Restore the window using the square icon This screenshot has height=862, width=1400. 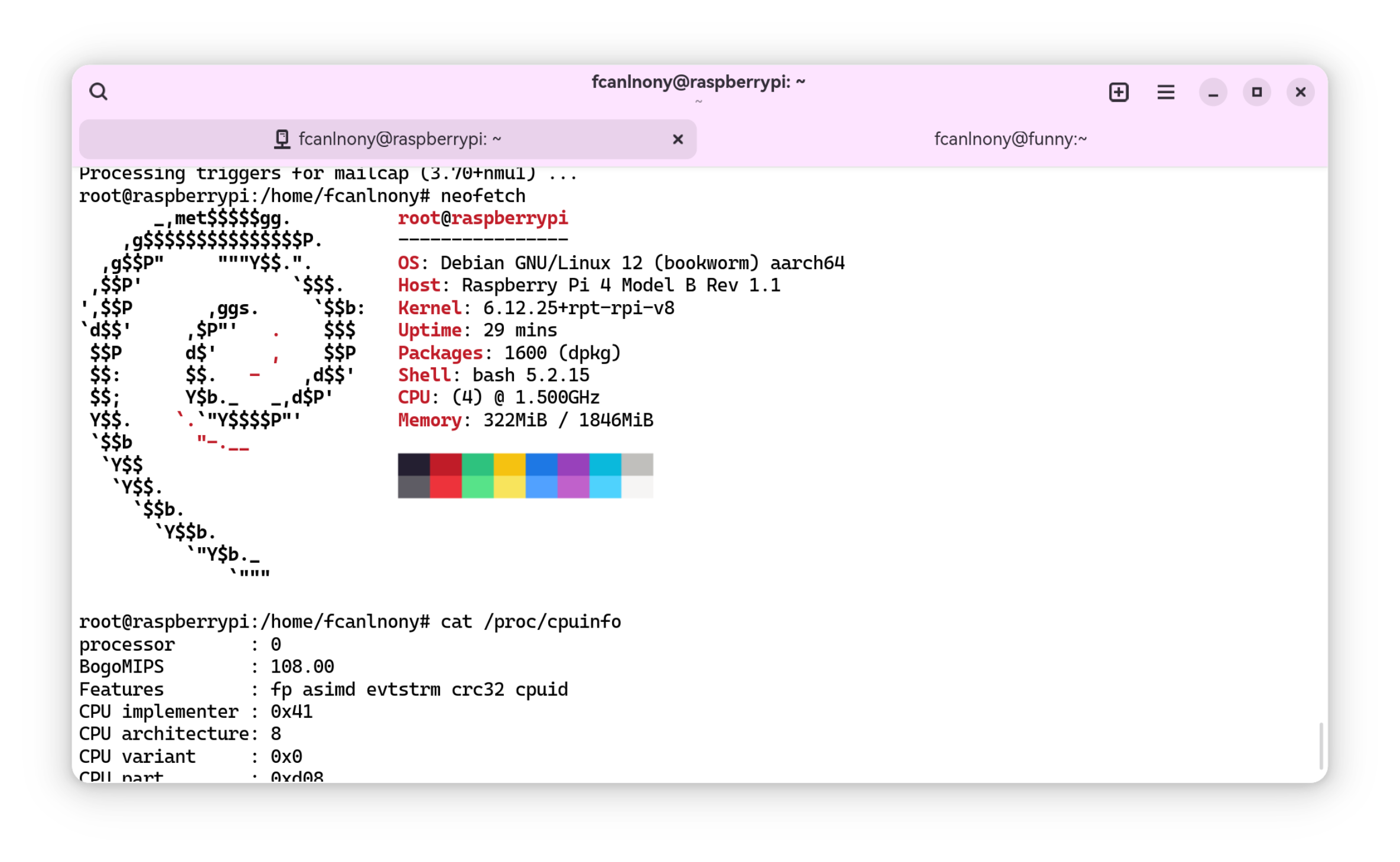tap(1257, 92)
